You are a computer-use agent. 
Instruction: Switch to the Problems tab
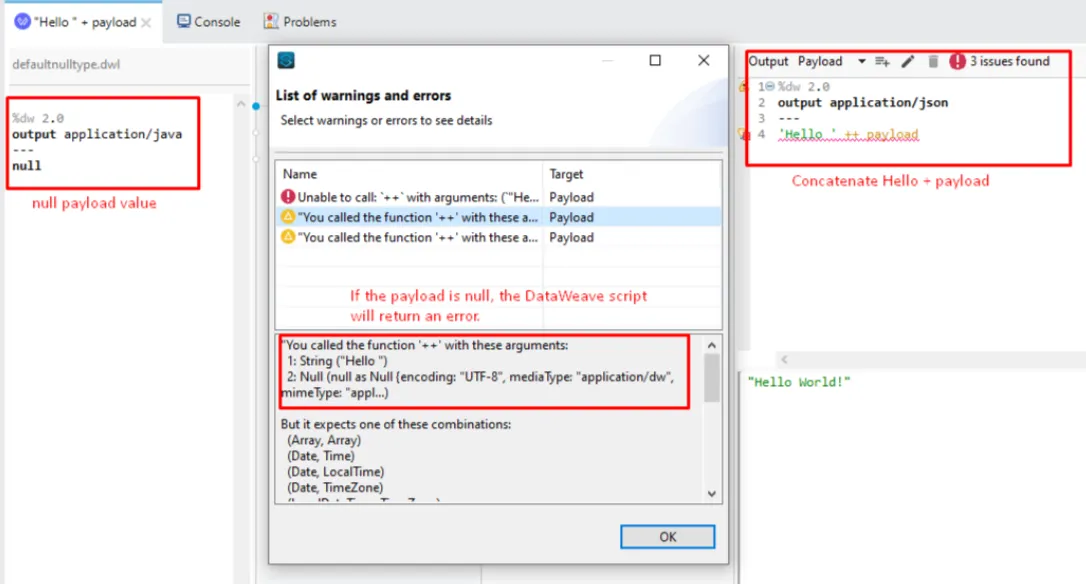[x=300, y=21]
